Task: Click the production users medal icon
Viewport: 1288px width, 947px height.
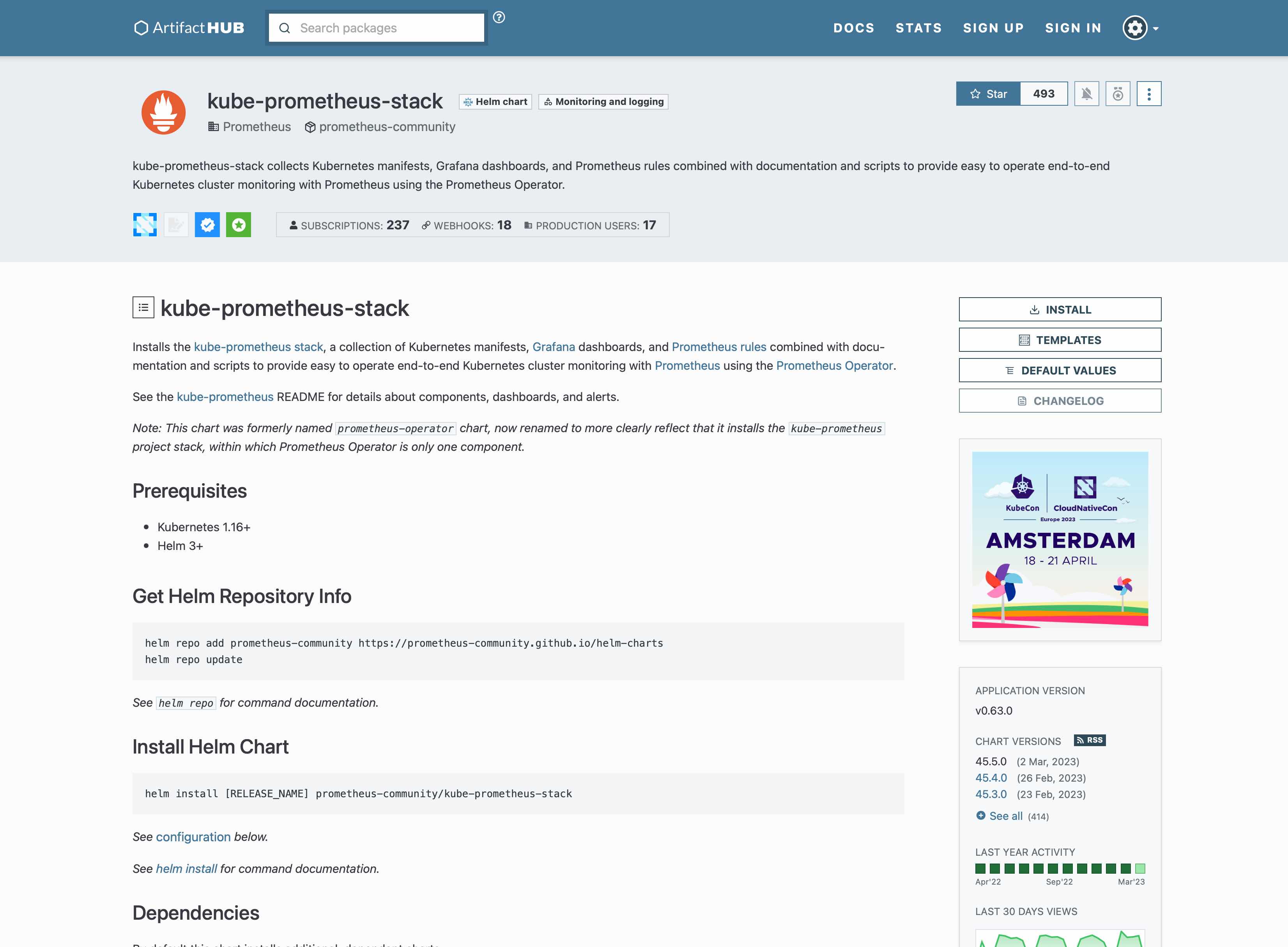Action: tap(1117, 94)
